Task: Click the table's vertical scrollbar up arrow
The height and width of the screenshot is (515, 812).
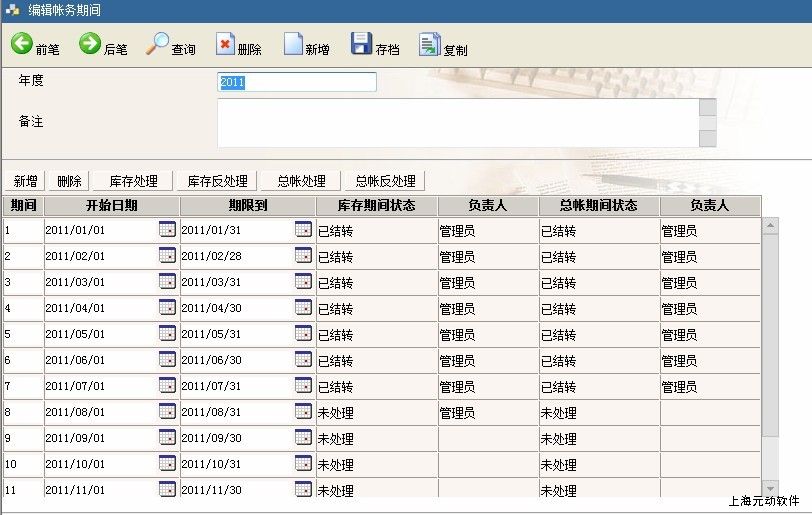Action: (770, 225)
